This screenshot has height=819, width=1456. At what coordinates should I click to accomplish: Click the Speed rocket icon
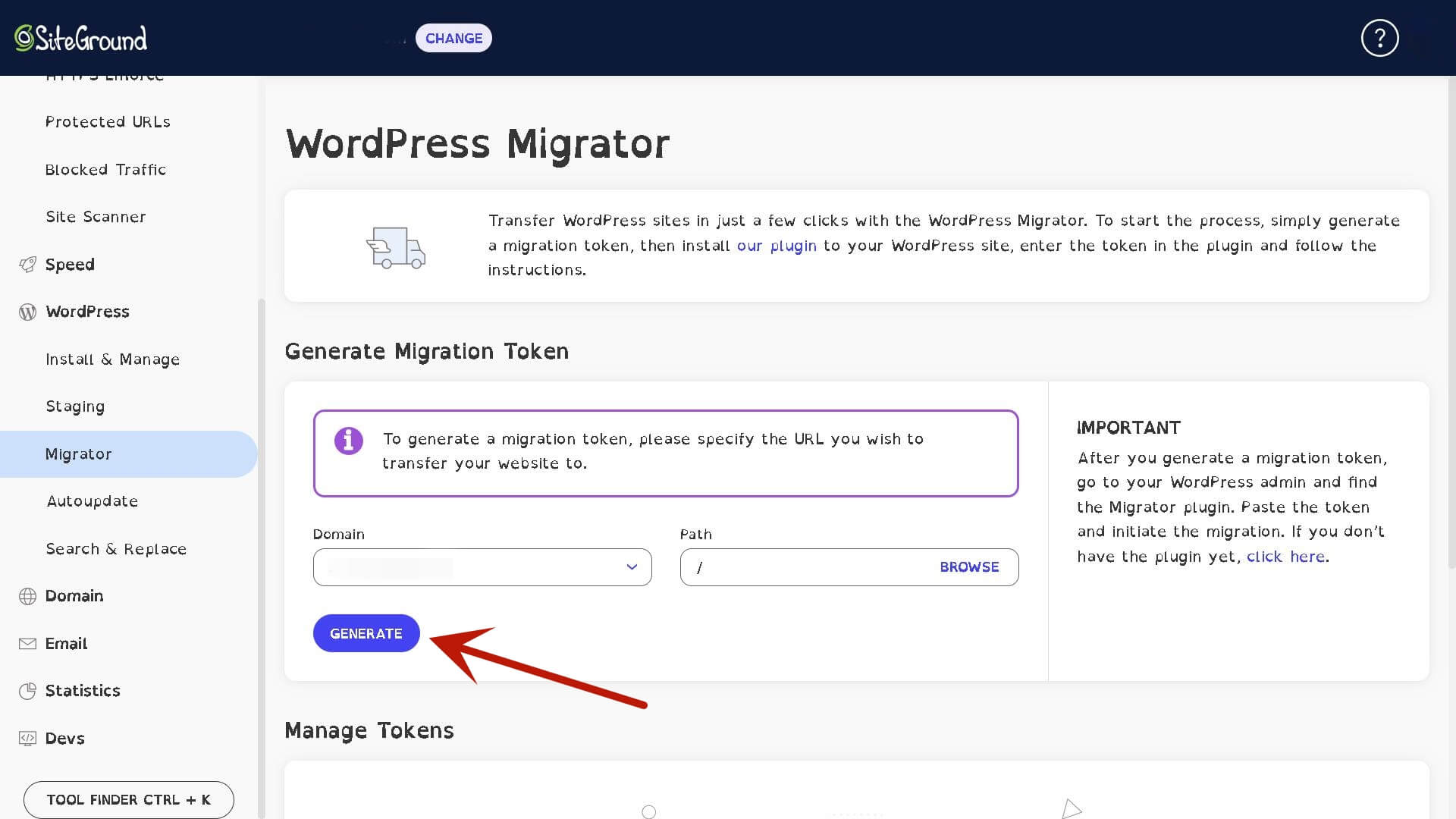coord(27,265)
